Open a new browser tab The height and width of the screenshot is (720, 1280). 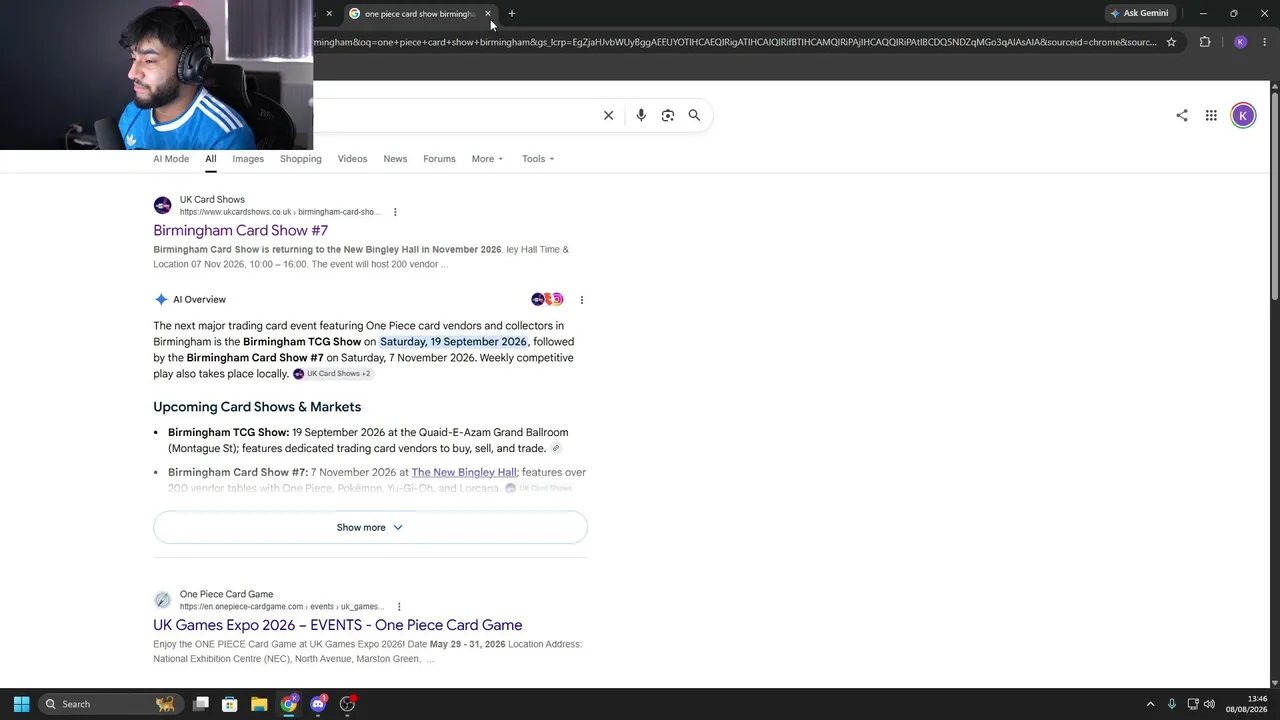click(x=512, y=13)
